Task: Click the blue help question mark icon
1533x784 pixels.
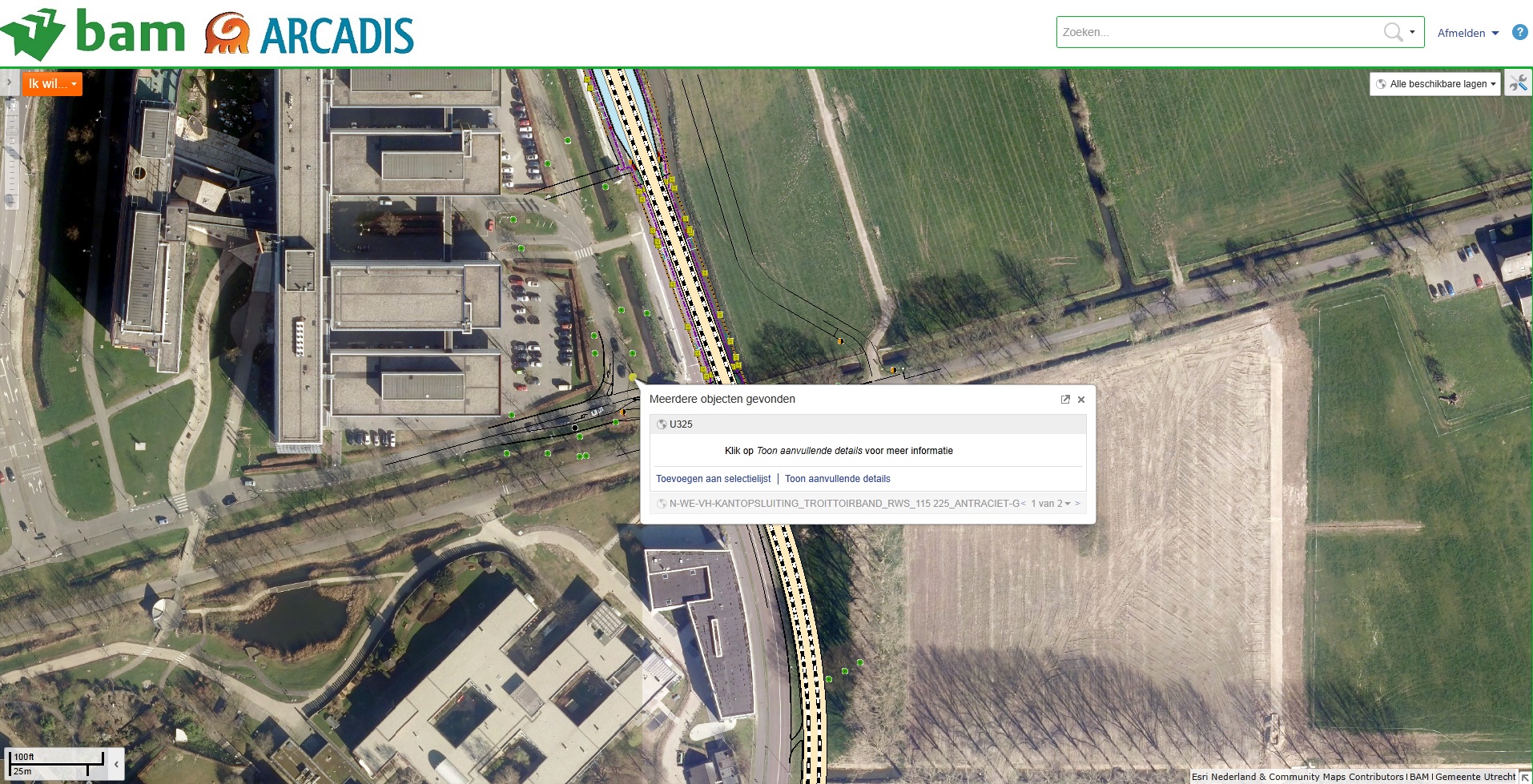Action: (x=1519, y=32)
